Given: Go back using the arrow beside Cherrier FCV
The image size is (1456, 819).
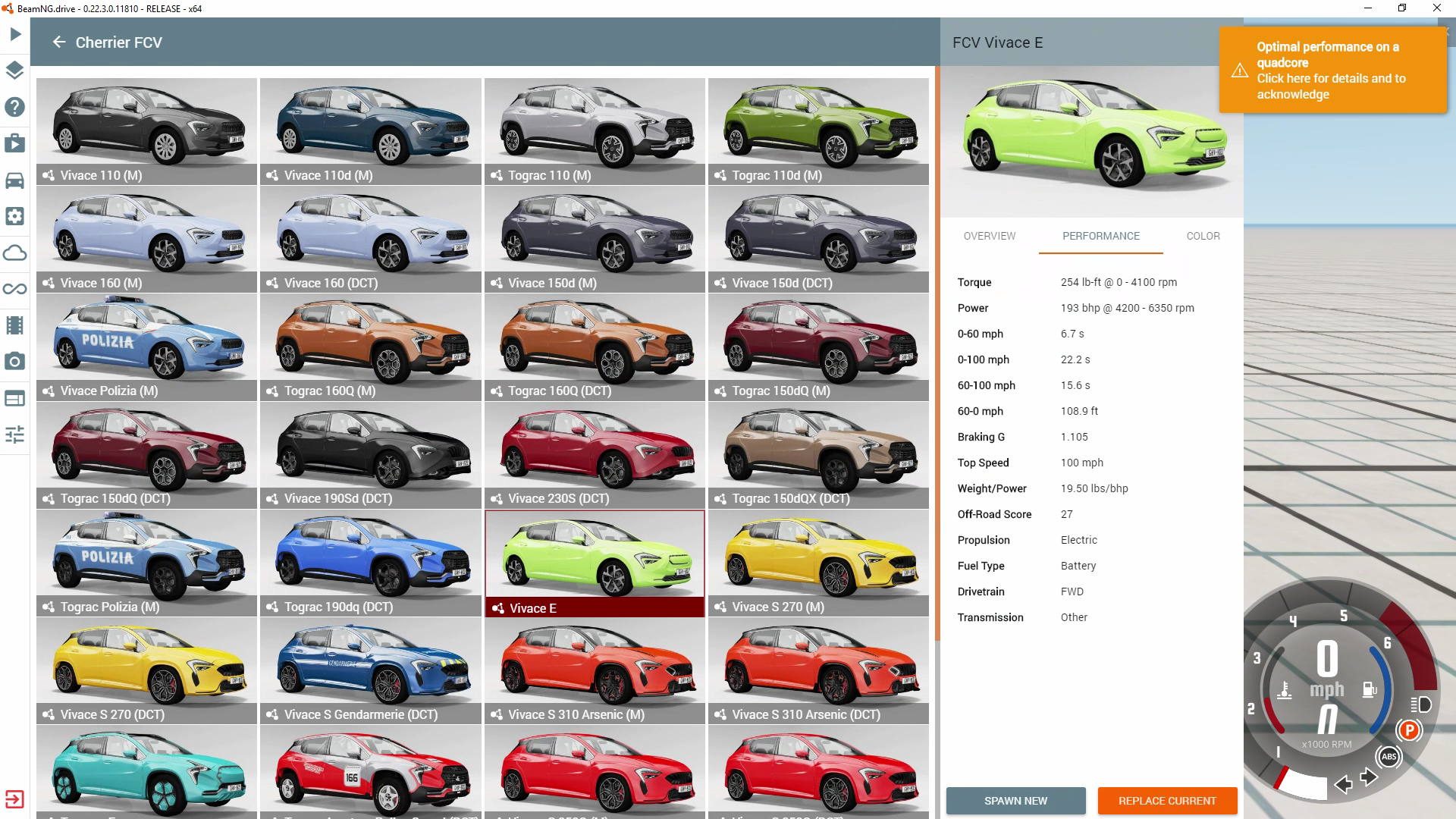Looking at the screenshot, I should coord(59,42).
